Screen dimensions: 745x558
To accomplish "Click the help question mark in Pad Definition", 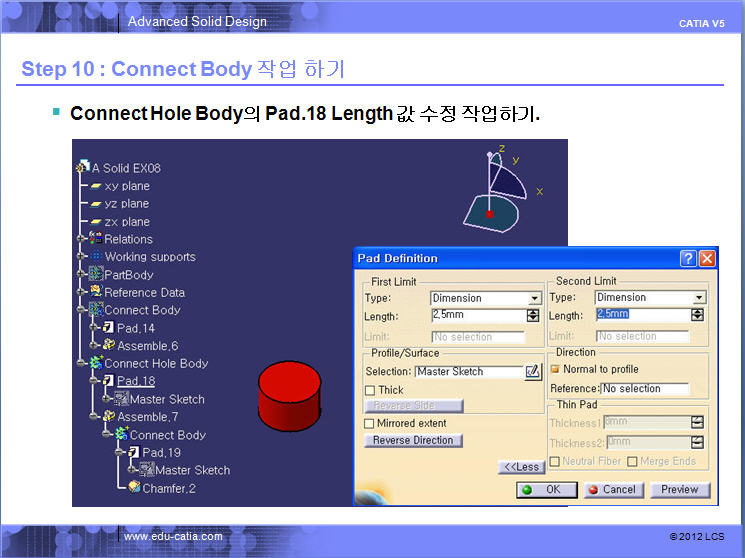I will tap(688, 258).
